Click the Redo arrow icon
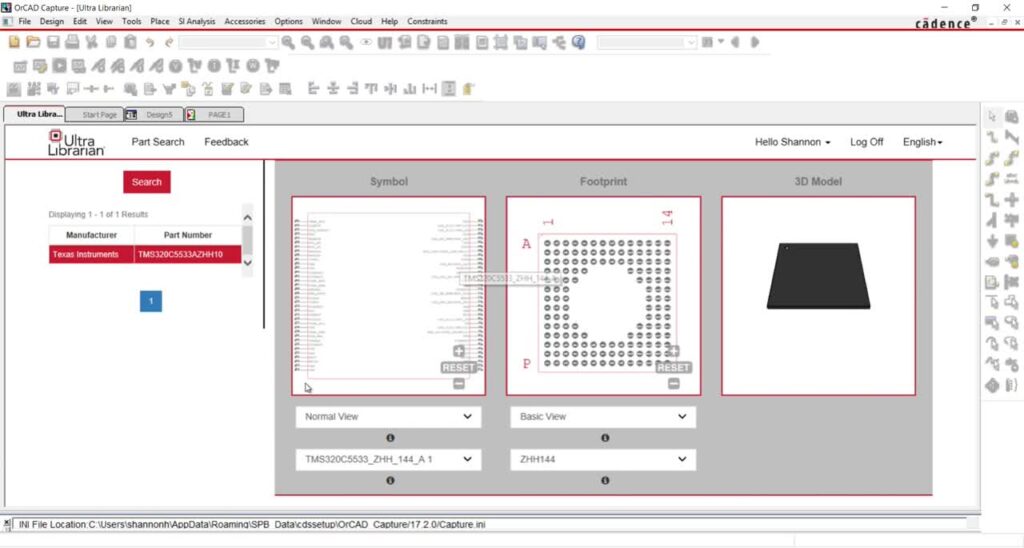 [x=169, y=42]
